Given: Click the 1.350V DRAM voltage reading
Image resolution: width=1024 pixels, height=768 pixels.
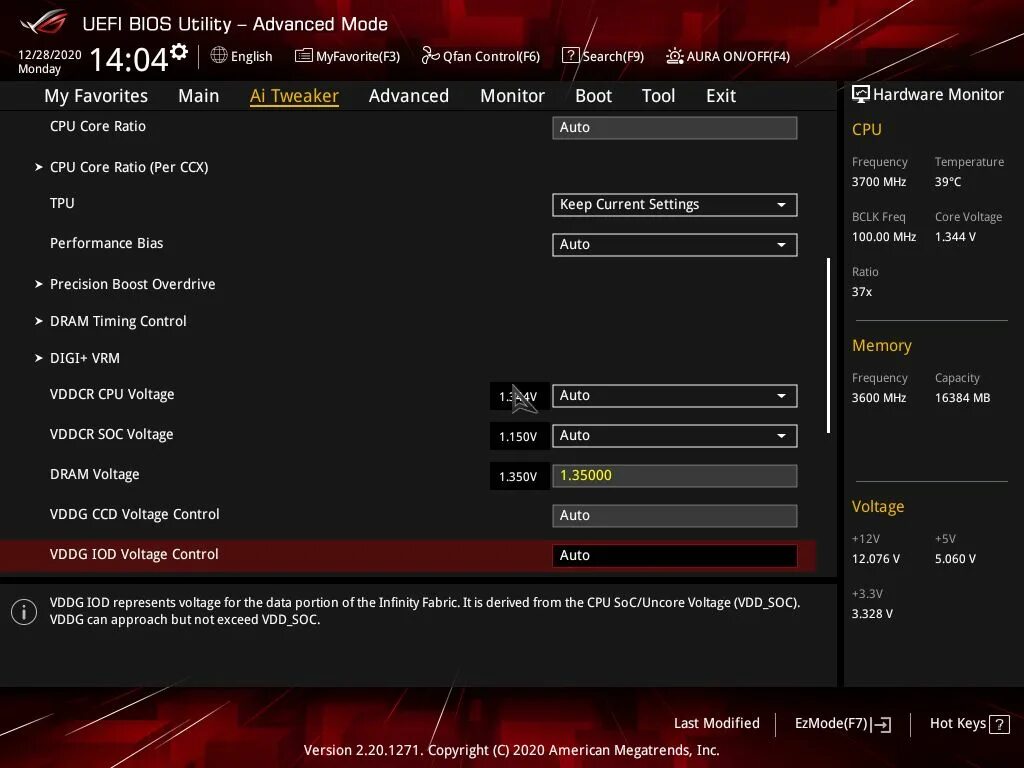Looking at the screenshot, I should pyautogui.click(x=518, y=476).
